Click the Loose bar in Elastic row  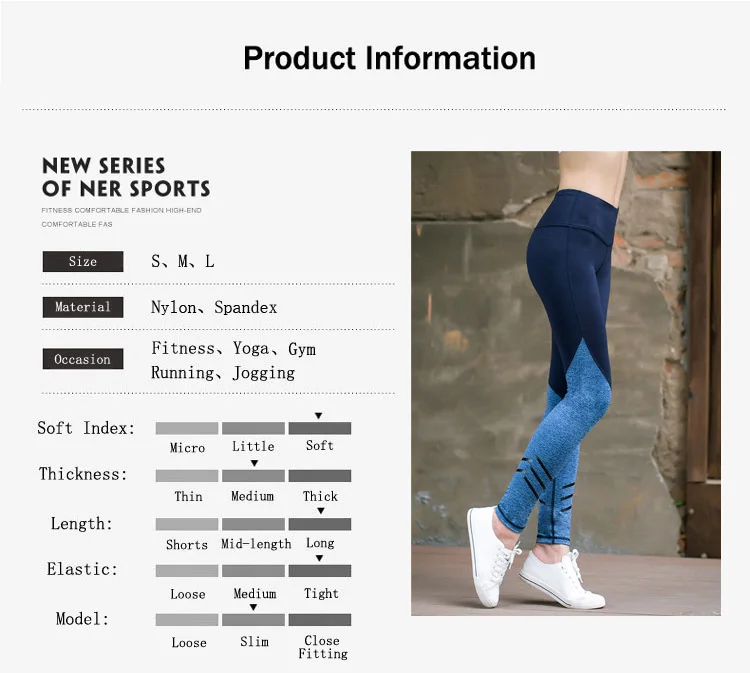(187, 571)
